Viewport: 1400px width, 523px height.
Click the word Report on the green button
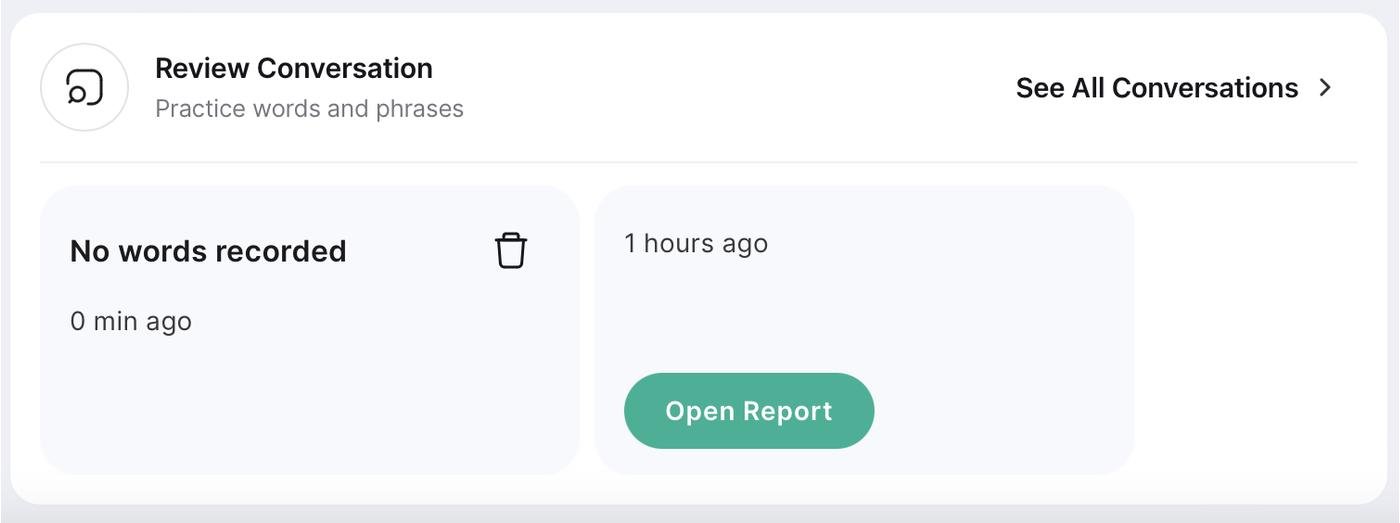click(785, 411)
